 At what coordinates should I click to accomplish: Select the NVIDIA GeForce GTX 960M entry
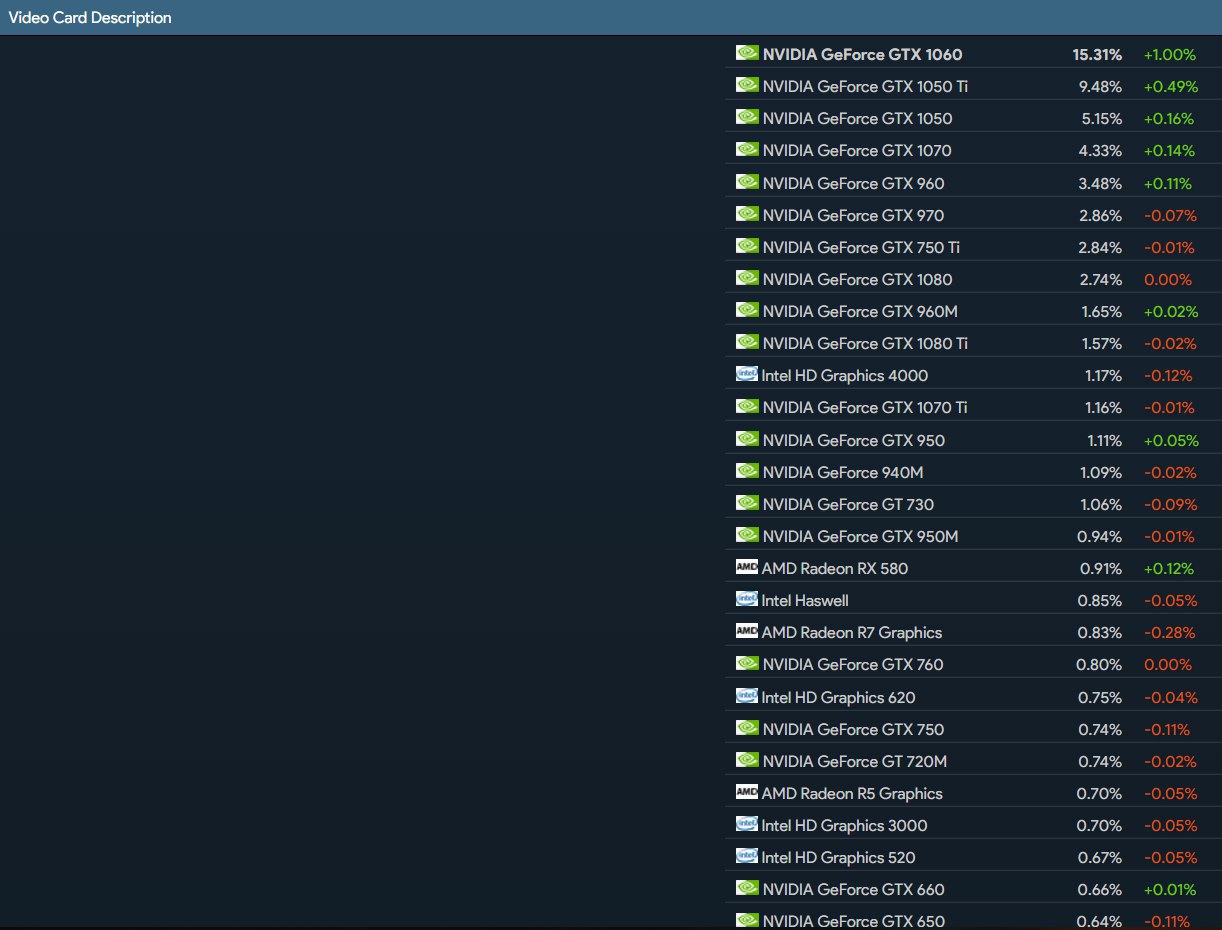point(860,311)
